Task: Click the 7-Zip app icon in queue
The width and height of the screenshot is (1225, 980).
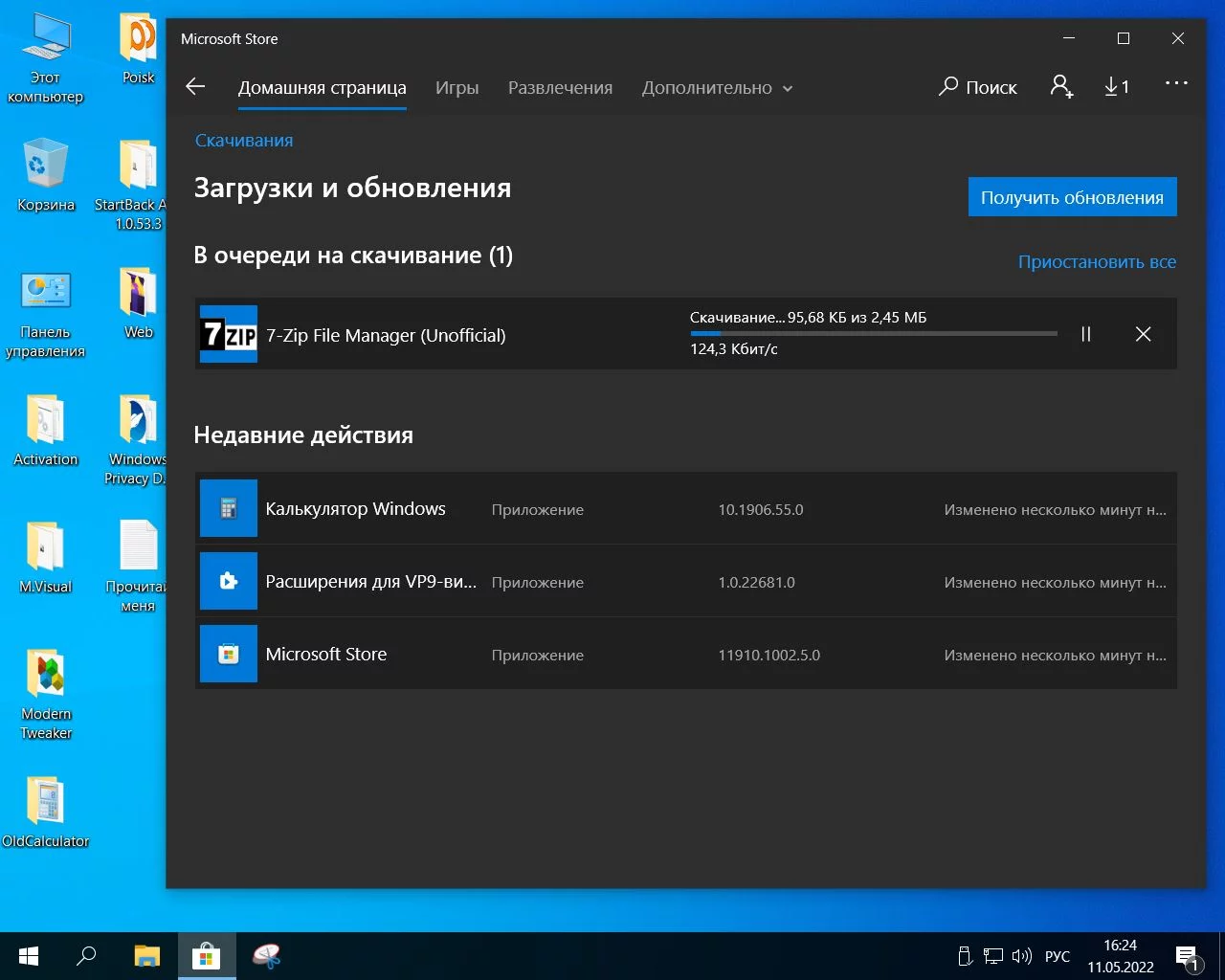Action: [229, 334]
